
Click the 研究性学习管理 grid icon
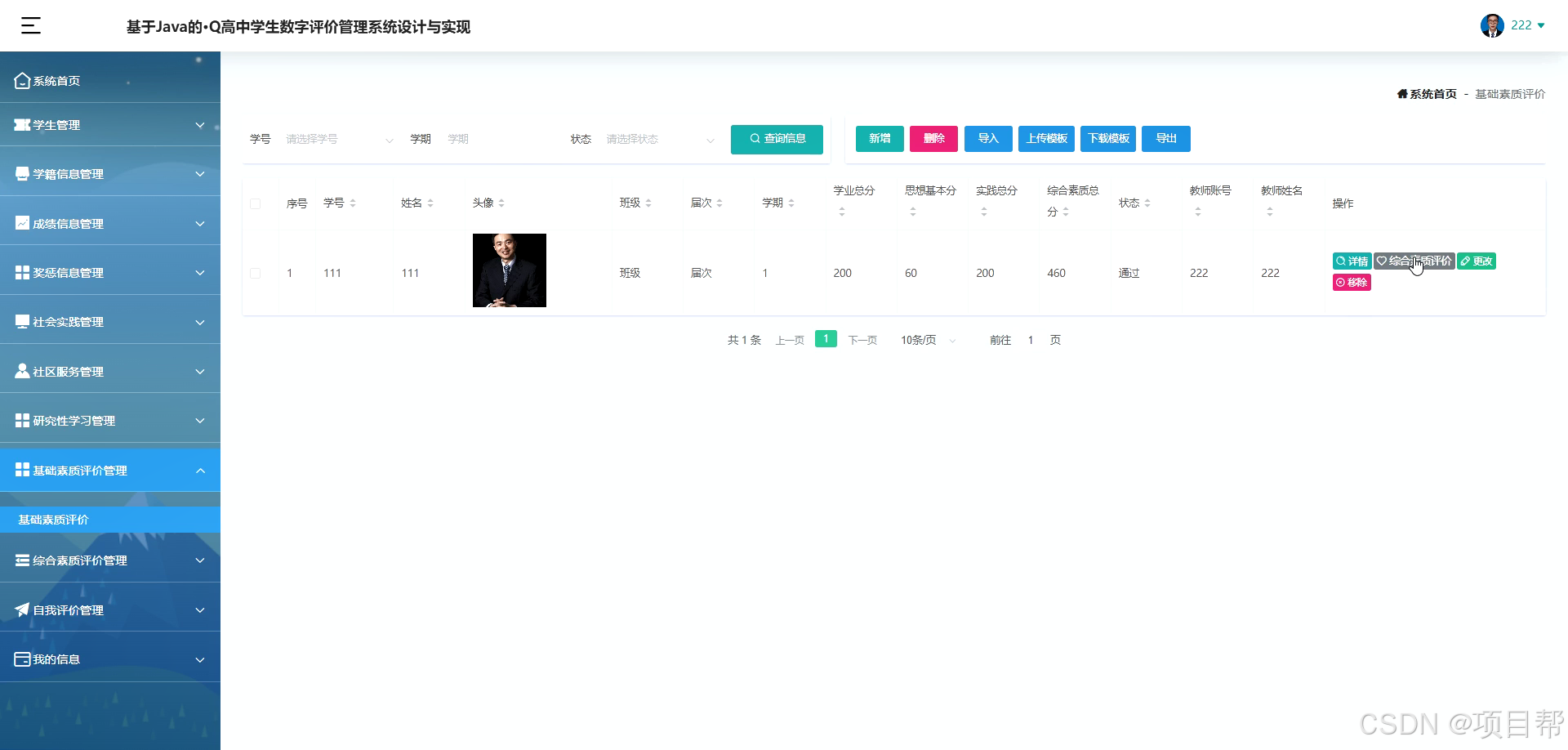tap(23, 421)
